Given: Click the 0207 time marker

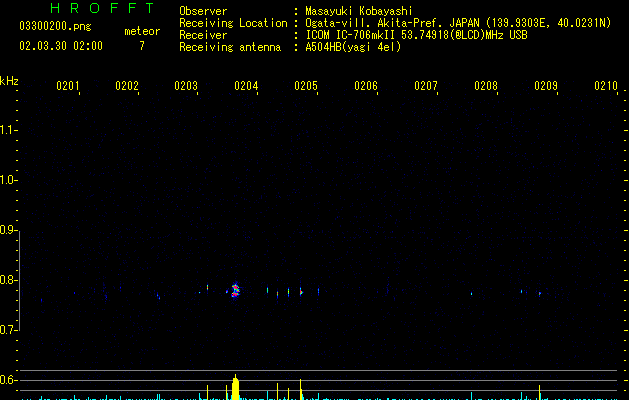Looking at the screenshot, I should [426, 86].
